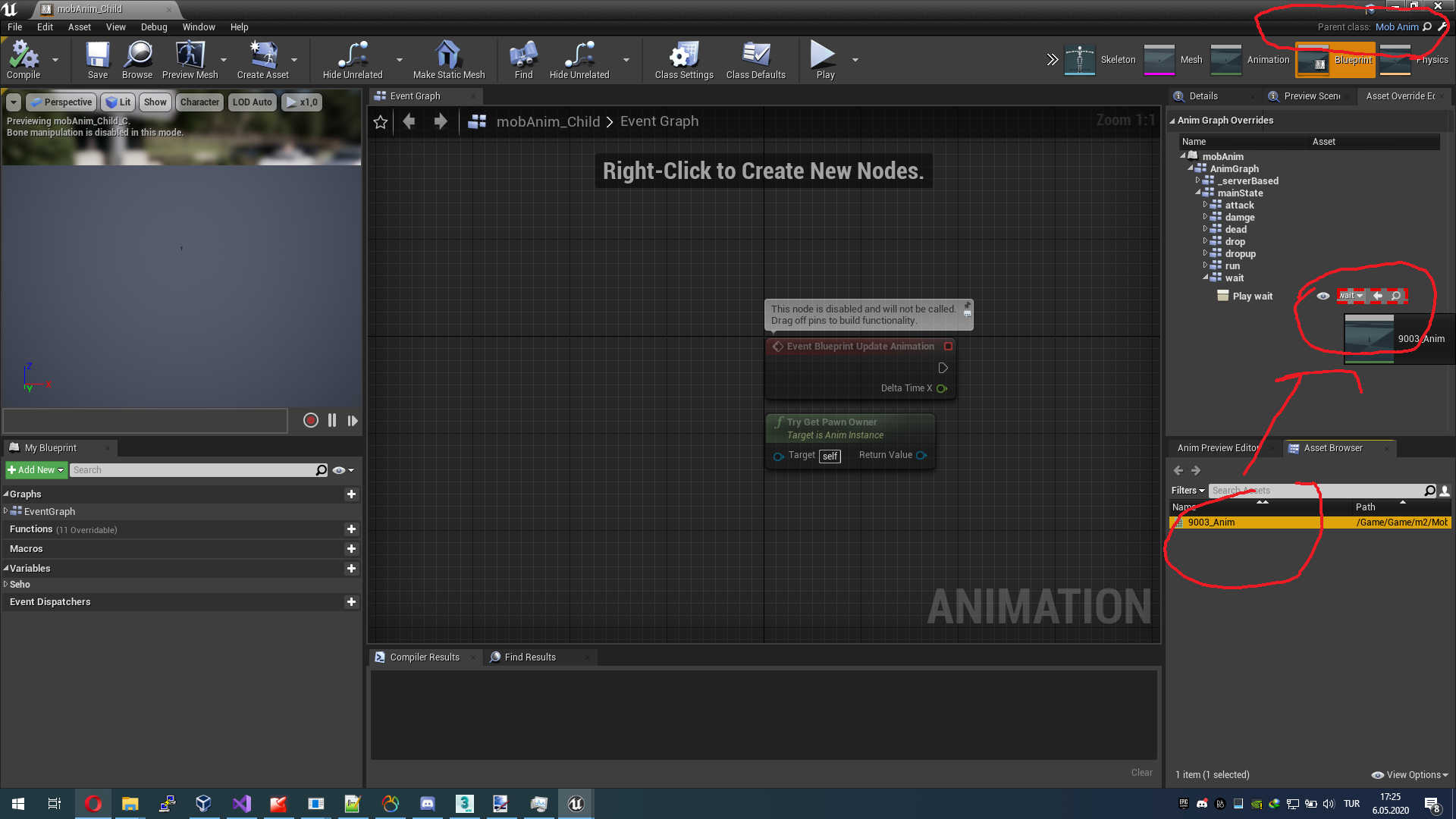Pause the viewport preview playback
The height and width of the screenshot is (819, 1456).
click(332, 421)
